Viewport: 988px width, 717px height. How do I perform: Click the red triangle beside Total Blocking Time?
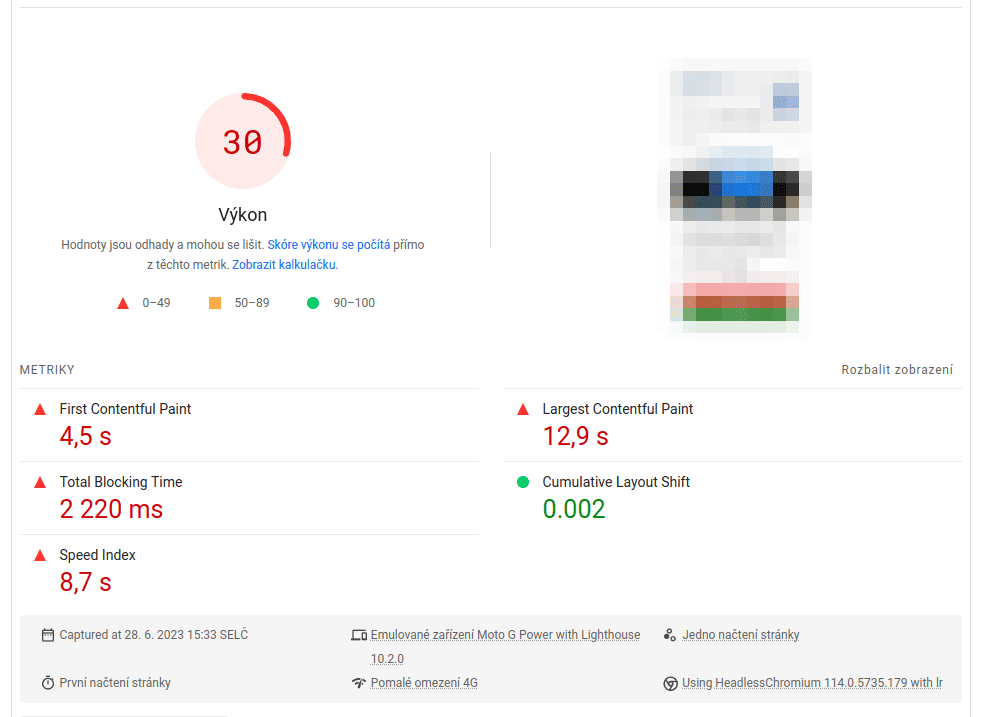click(x=40, y=483)
